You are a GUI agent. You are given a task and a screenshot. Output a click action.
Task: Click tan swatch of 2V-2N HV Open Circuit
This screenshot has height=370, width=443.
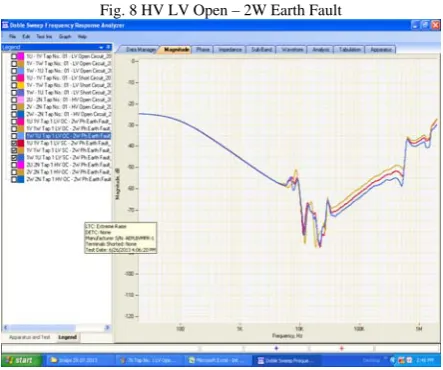(21, 107)
